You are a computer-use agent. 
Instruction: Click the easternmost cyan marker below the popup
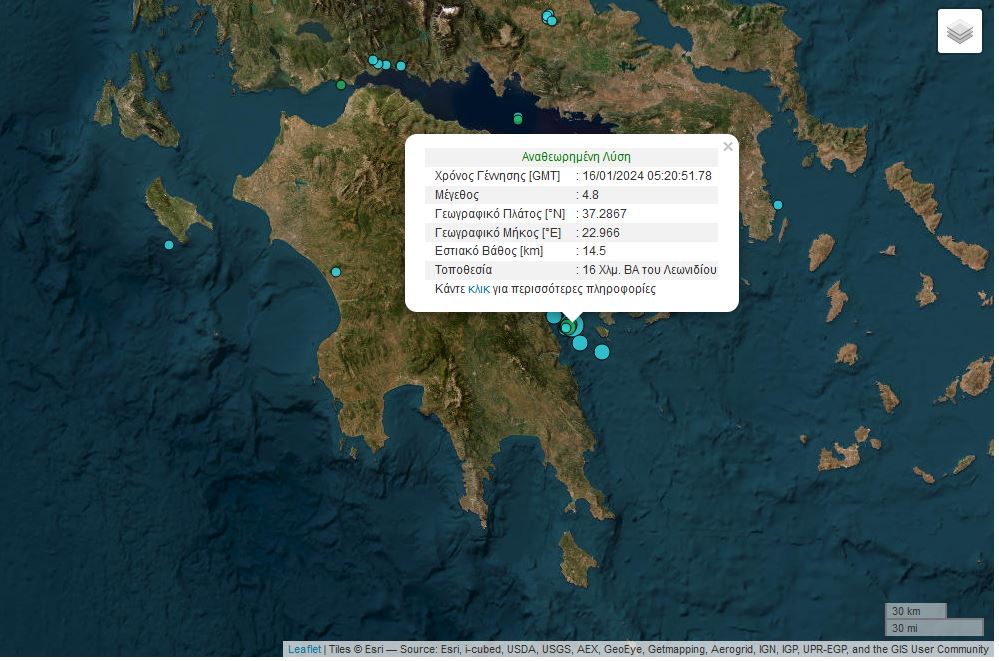click(602, 351)
